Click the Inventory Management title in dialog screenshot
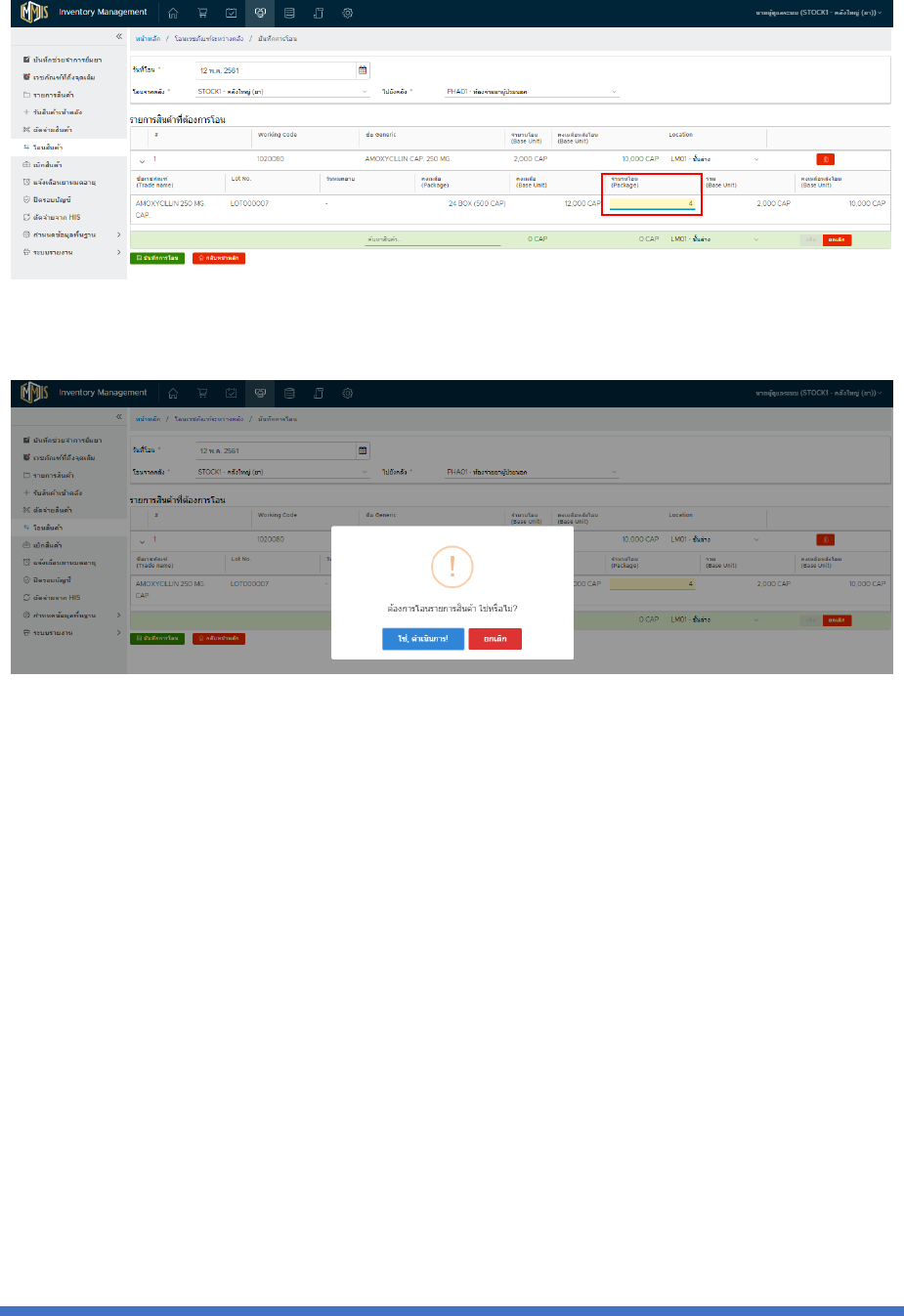904x1316 pixels. click(103, 393)
